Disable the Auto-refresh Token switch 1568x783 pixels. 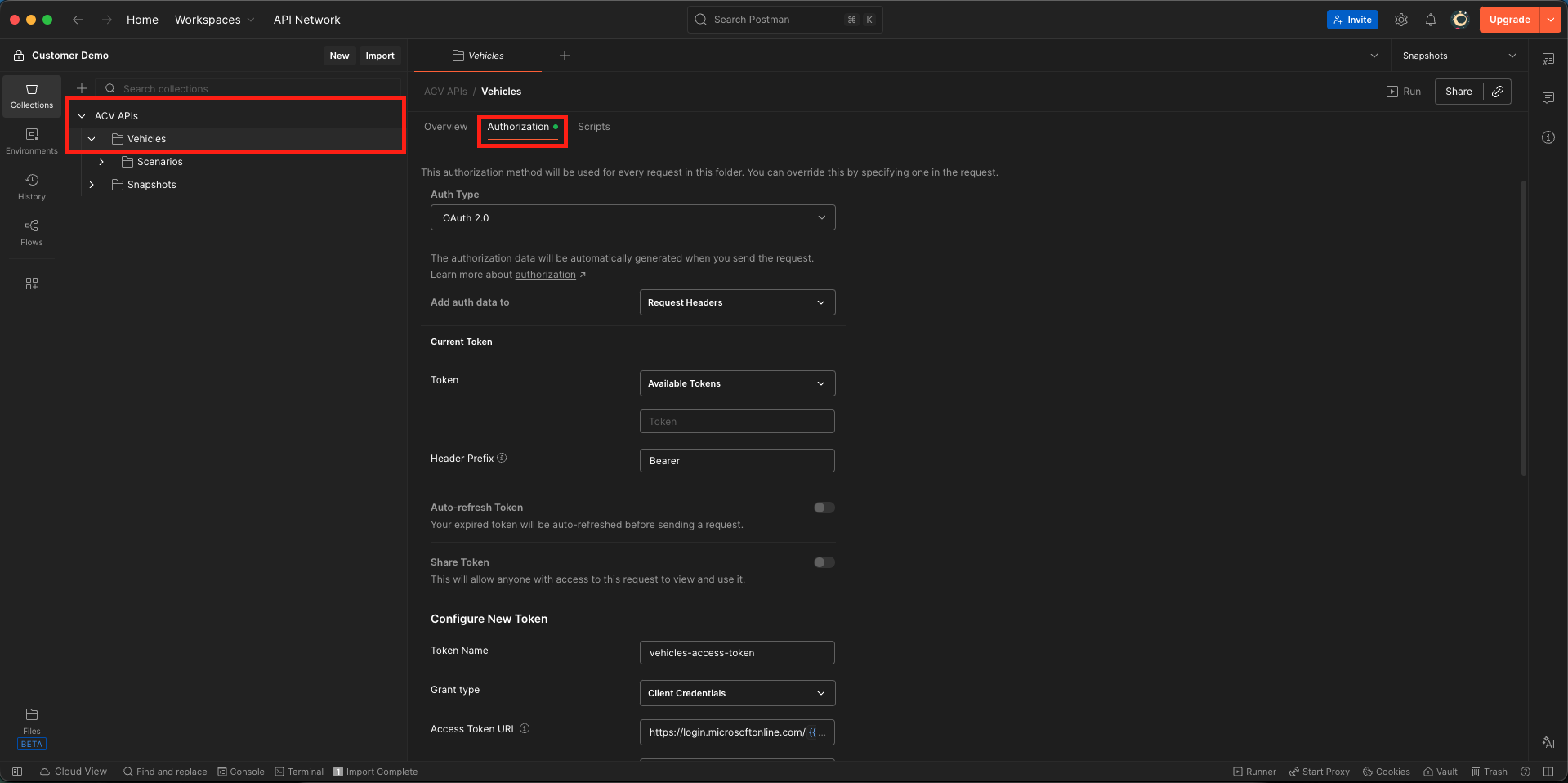tap(823, 507)
